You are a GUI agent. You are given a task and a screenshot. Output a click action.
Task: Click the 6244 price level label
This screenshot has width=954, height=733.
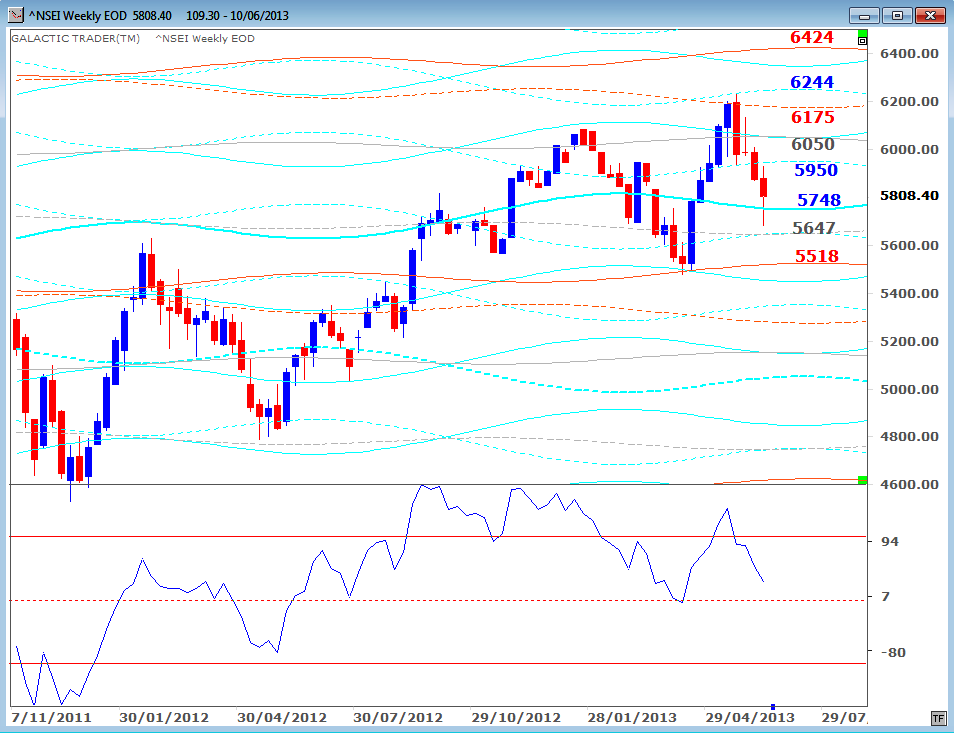812,82
